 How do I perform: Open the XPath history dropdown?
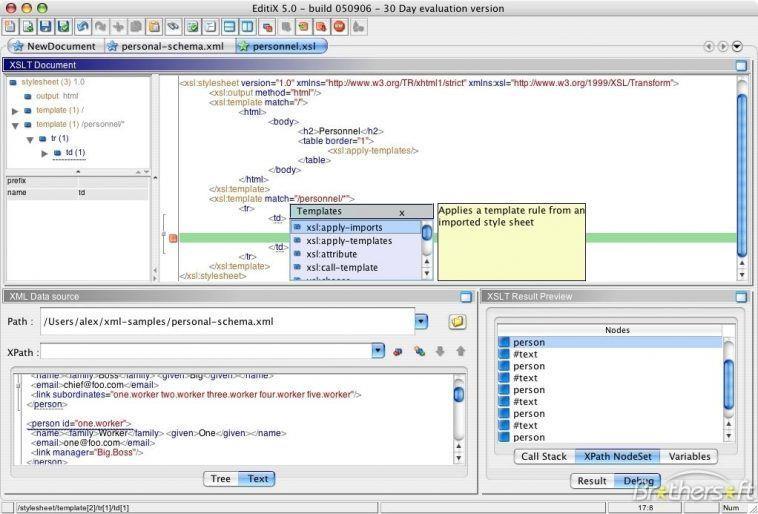coord(378,351)
